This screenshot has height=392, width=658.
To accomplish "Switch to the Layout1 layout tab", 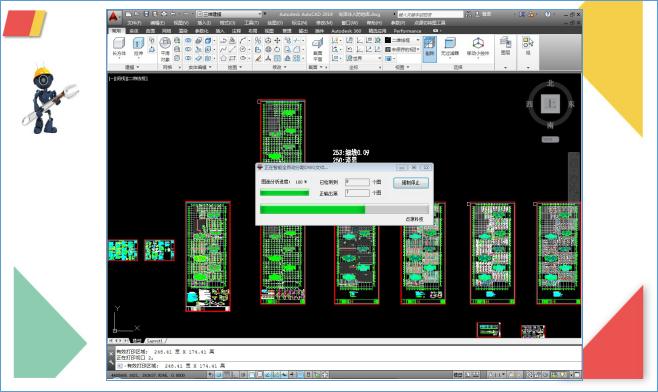I will pos(154,341).
